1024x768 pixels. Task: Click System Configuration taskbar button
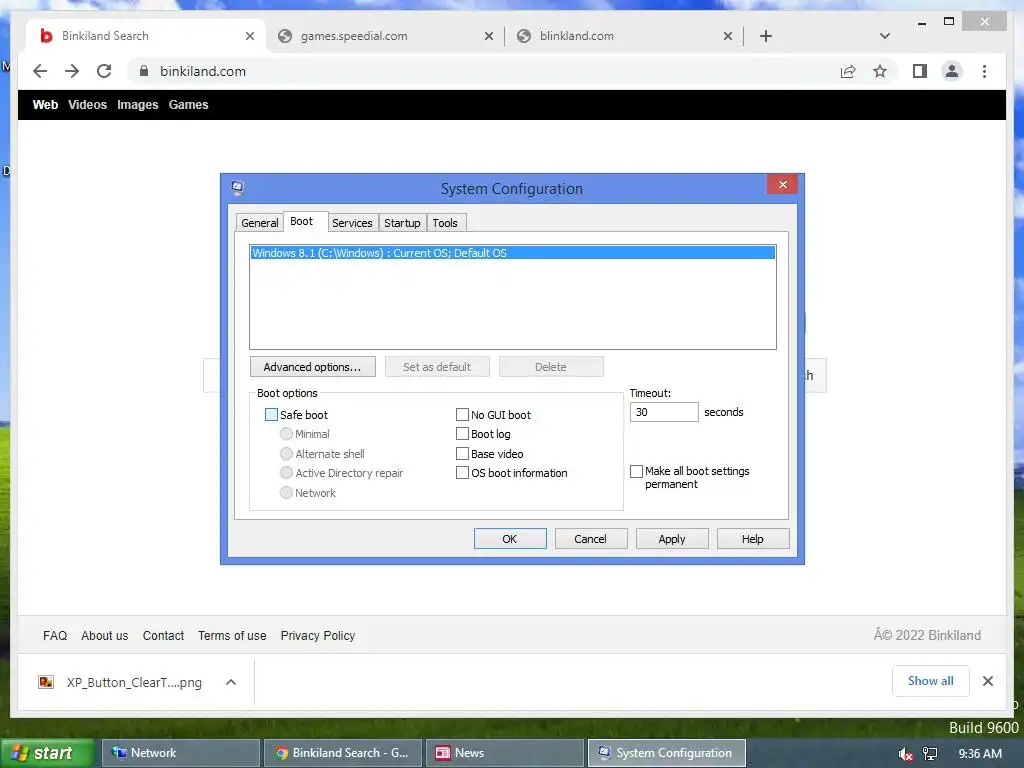click(667, 753)
